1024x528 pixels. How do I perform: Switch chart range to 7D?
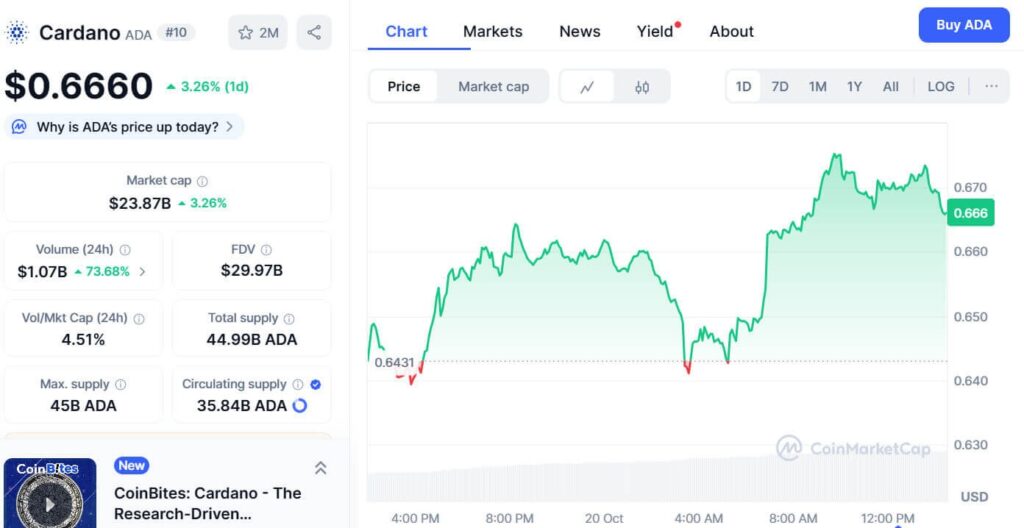point(780,87)
